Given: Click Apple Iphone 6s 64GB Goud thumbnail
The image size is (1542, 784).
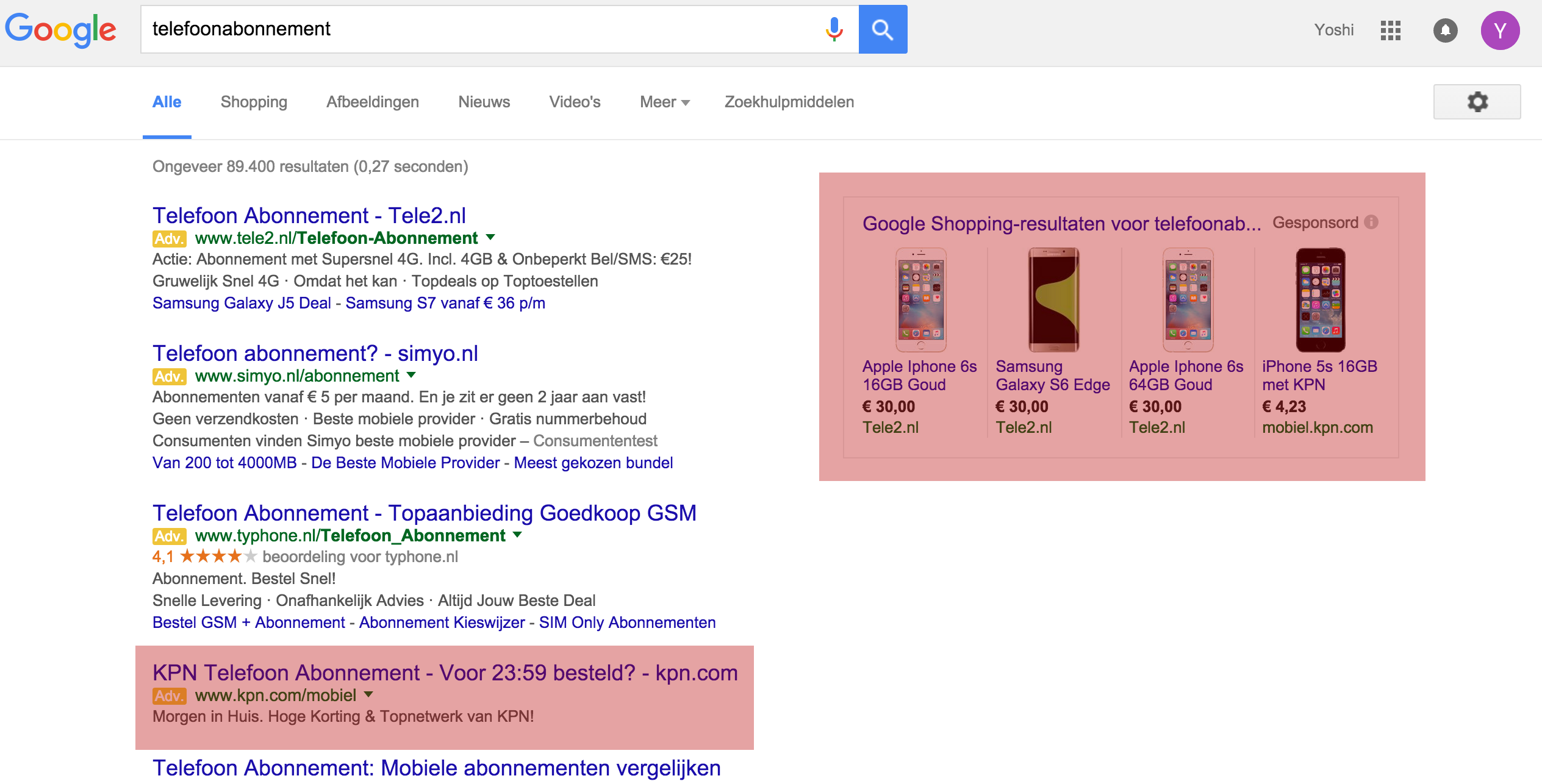Looking at the screenshot, I should 1187,300.
